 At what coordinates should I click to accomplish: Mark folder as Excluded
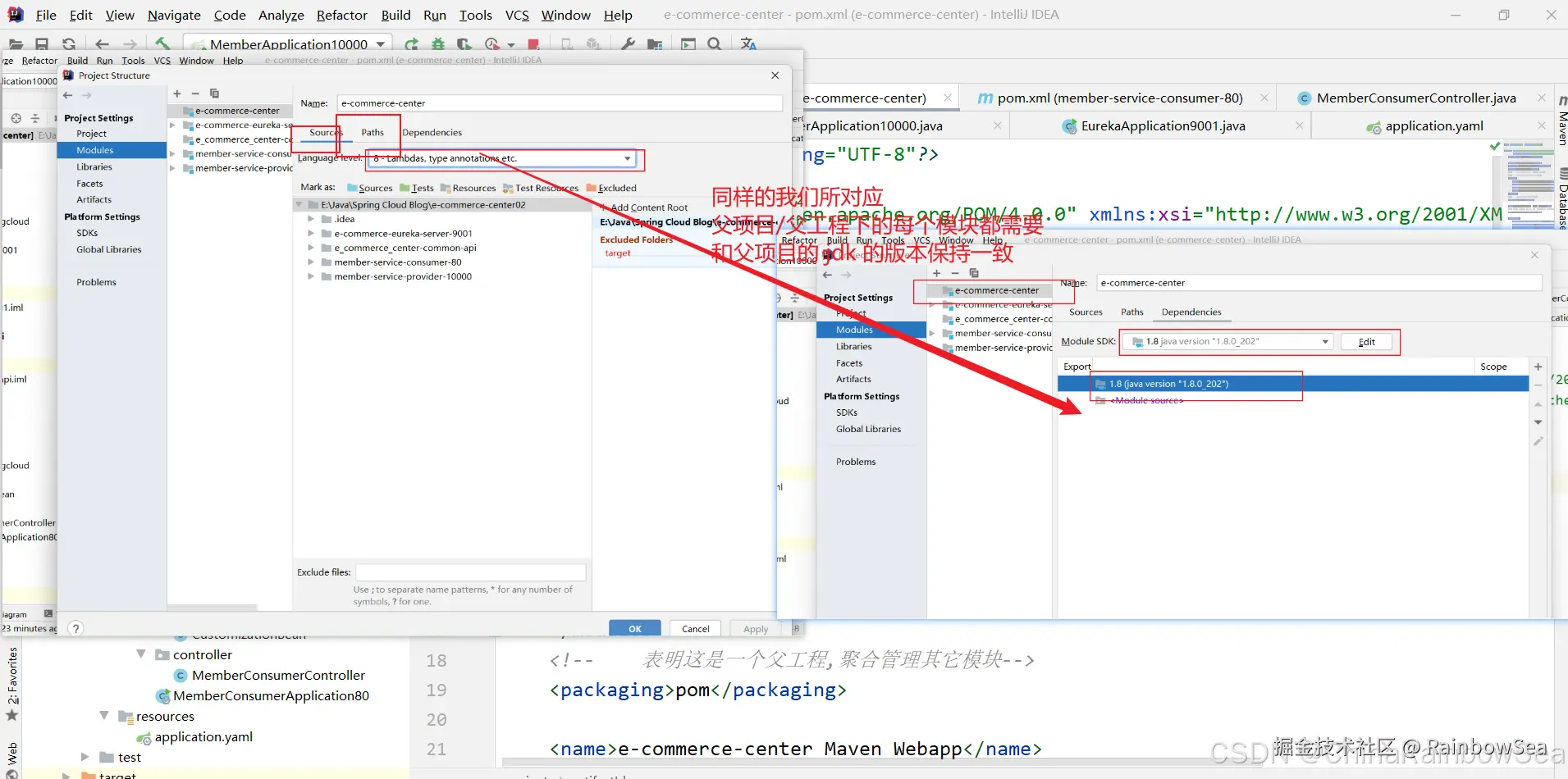(x=611, y=188)
